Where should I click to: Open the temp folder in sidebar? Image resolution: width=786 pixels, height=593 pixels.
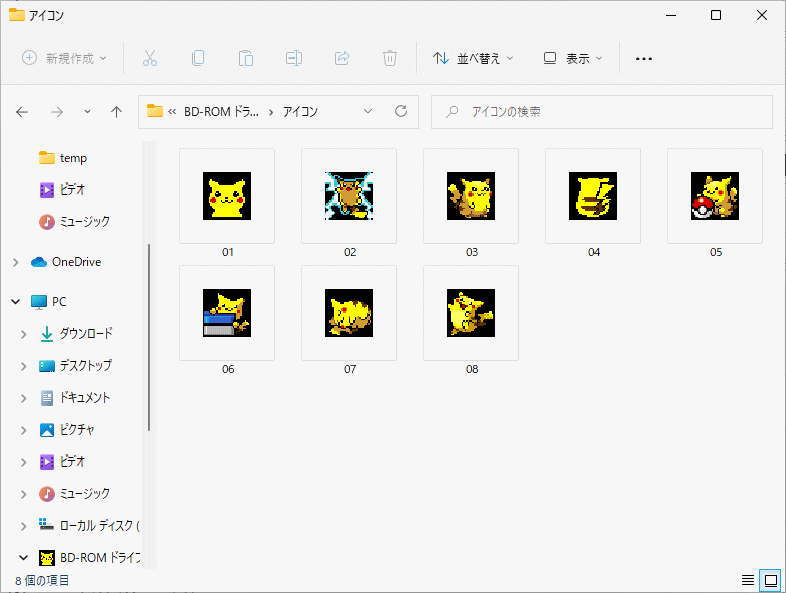(x=63, y=158)
